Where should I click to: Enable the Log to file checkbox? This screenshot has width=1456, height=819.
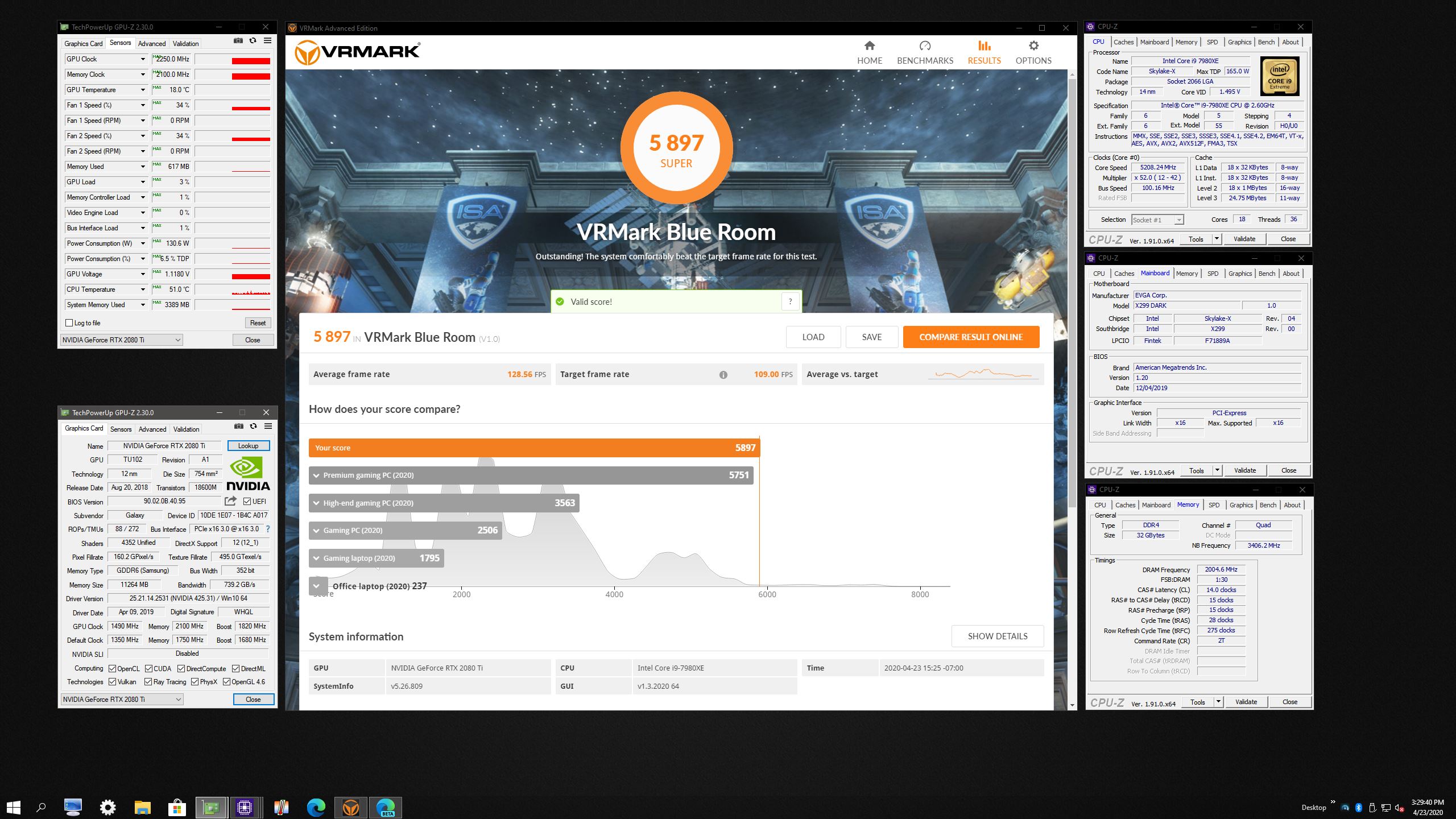[69, 323]
